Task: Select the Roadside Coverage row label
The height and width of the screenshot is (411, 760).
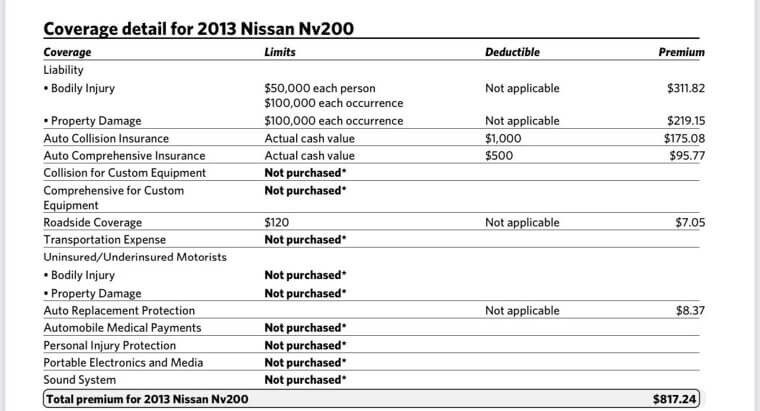Action: 93,222
